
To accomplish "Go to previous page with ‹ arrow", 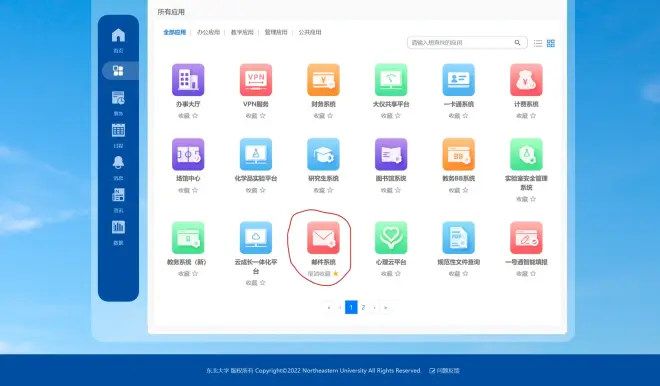I will pyautogui.click(x=340, y=308).
